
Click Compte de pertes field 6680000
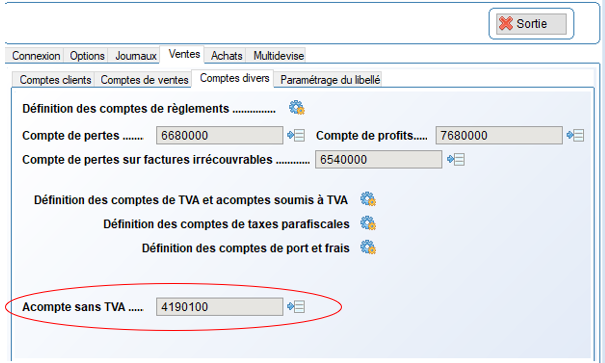219,135
